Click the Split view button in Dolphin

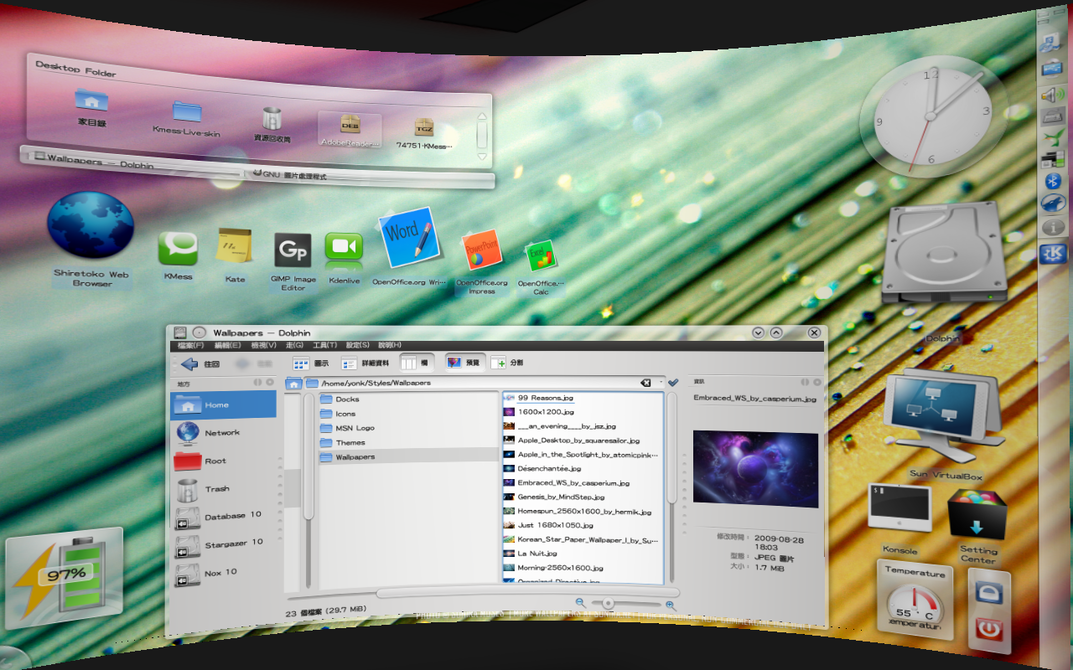pos(507,363)
